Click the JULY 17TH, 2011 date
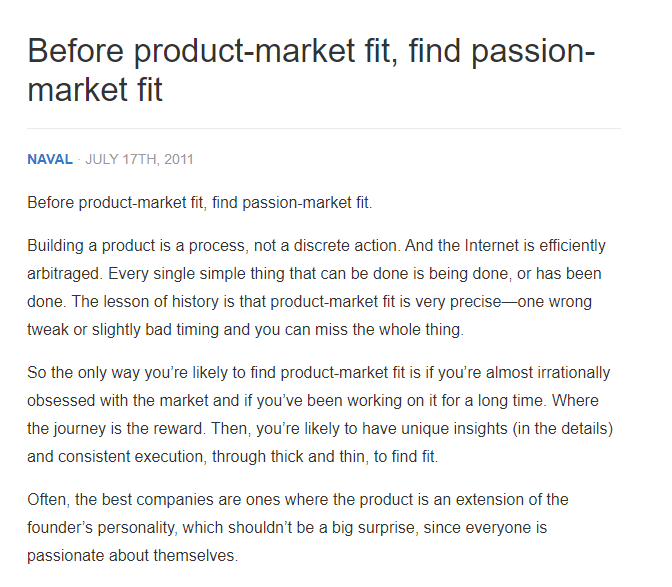This screenshot has width=672, height=587. click(x=139, y=159)
